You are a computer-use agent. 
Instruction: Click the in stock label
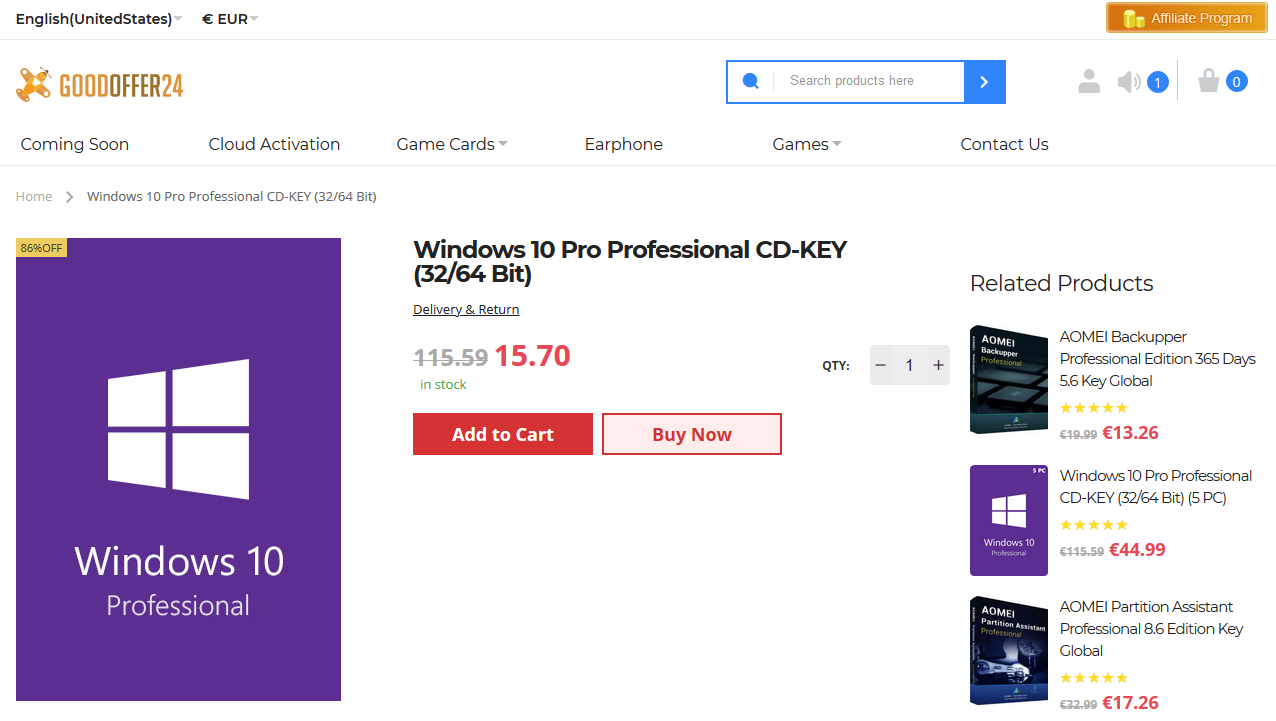pyautogui.click(x=443, y=384)
